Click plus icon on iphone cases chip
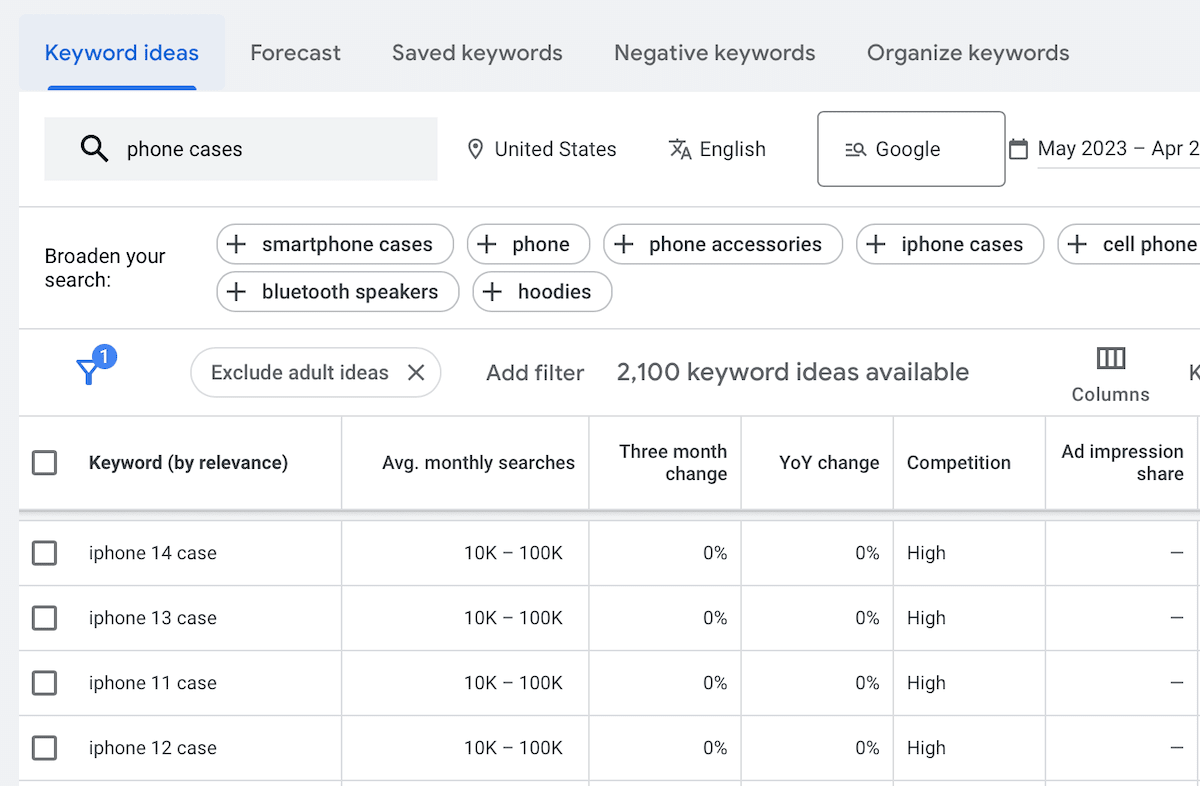The image size is (1200, 786). click(x=876, y=244)
